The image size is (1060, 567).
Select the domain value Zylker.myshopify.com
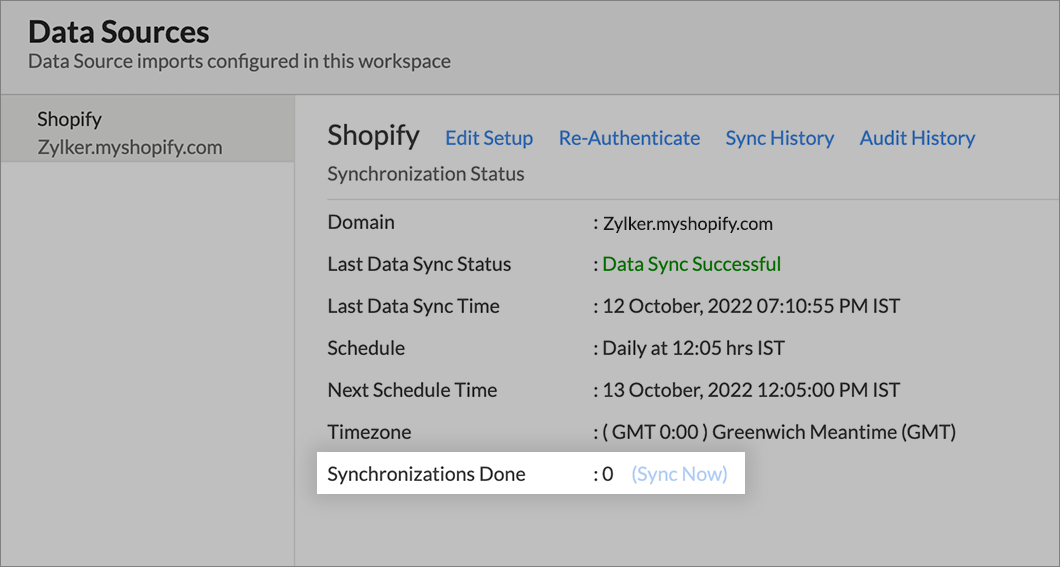pos(688,224)
